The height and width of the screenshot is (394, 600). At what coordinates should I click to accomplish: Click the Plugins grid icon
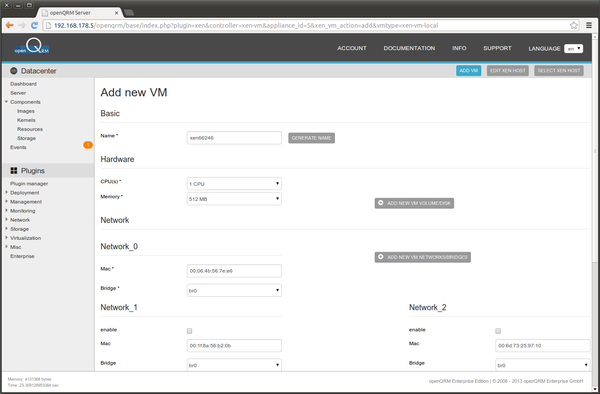click(14, 171)
